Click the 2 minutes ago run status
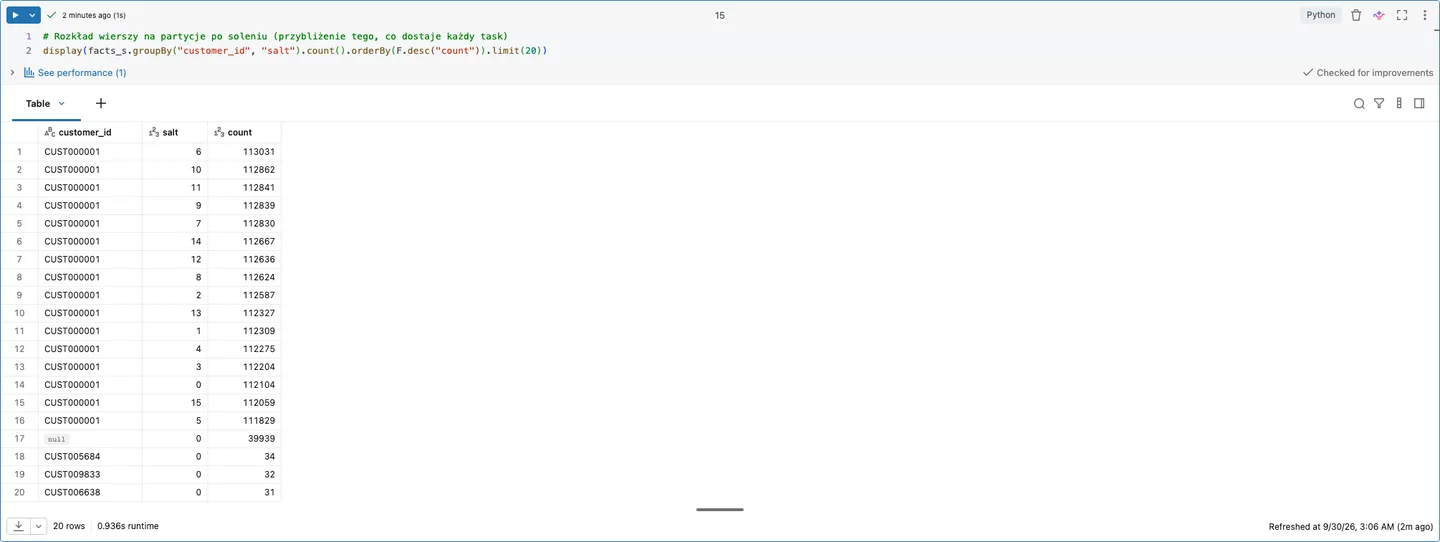The width and height of the screenshot is (1440, 542). tap(94, 15)
